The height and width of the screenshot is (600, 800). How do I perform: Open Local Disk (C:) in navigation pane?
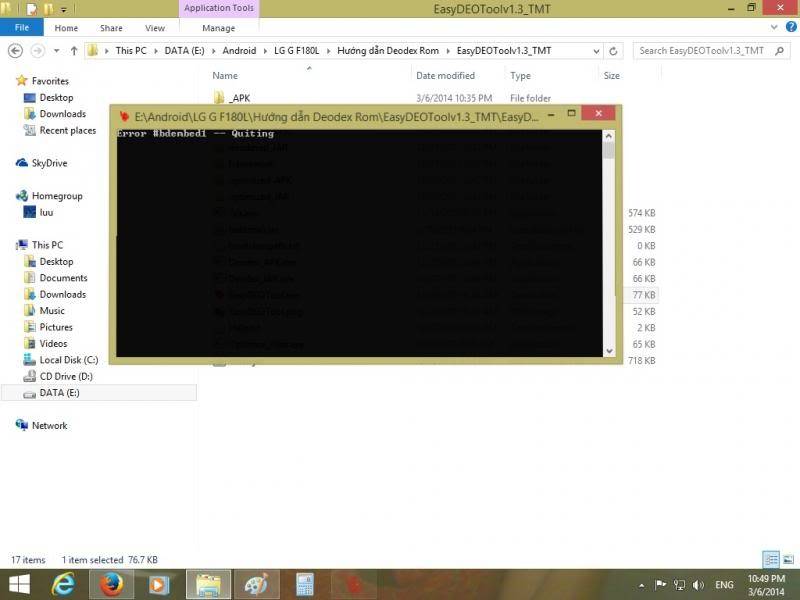pyautogui.click(x=68, y=360)
